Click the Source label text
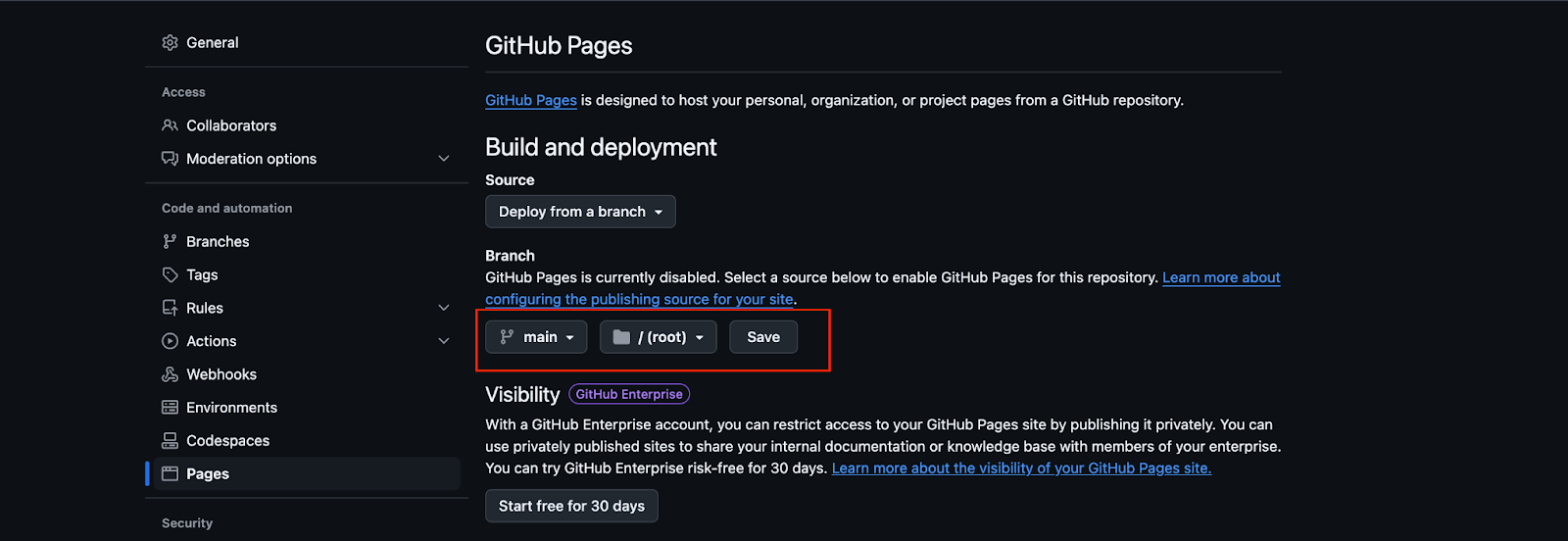This screenshot has width=1568, height=541. [510, 180]
